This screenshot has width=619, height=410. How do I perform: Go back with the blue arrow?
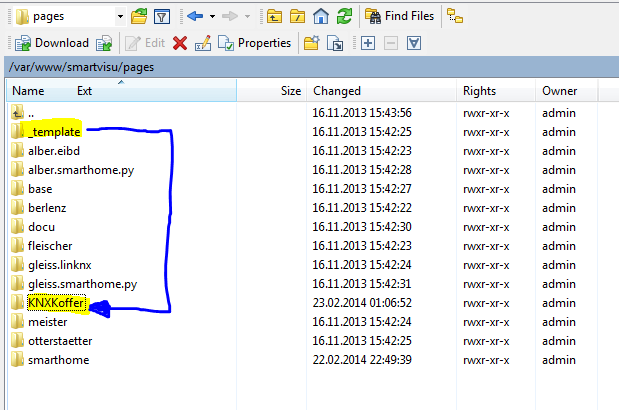click(195, 16)
